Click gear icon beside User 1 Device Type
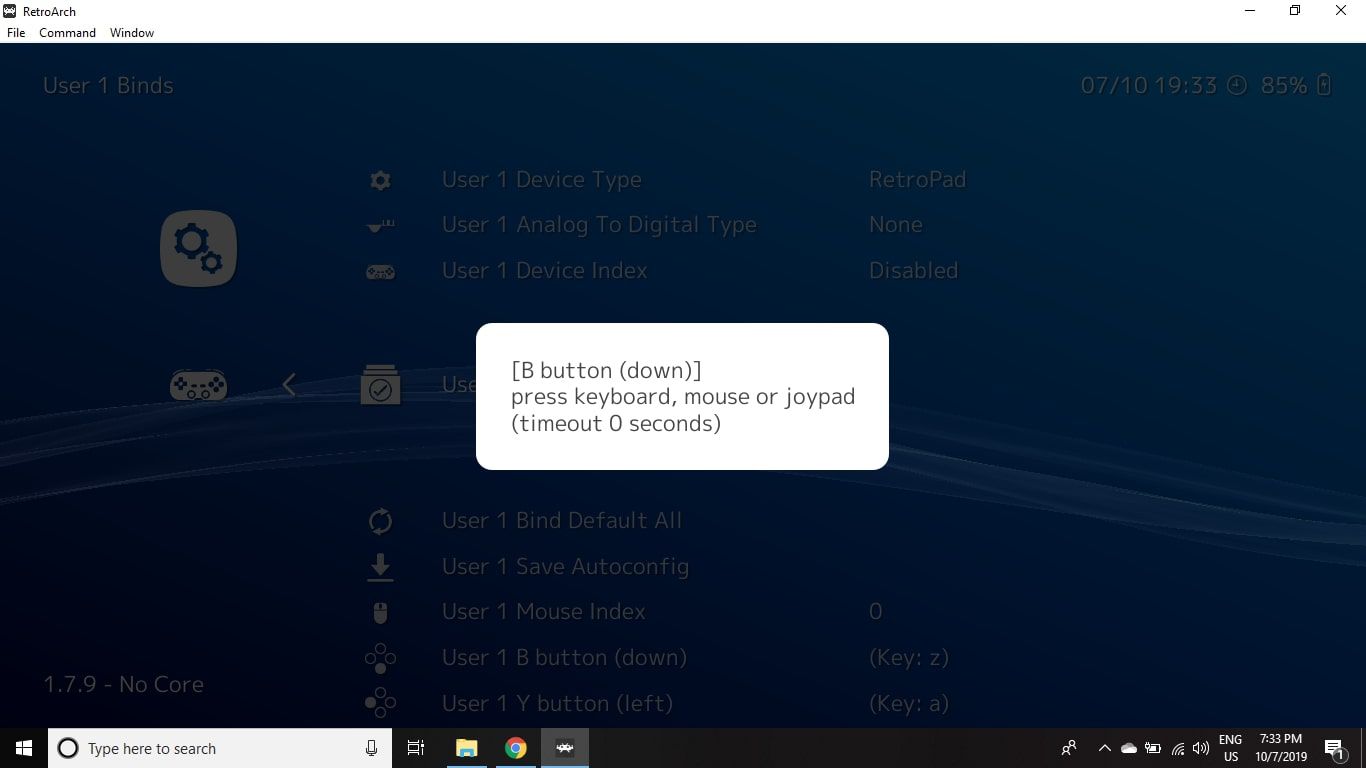This screenshot has width=1366, height=768. [x=380, y=180]
